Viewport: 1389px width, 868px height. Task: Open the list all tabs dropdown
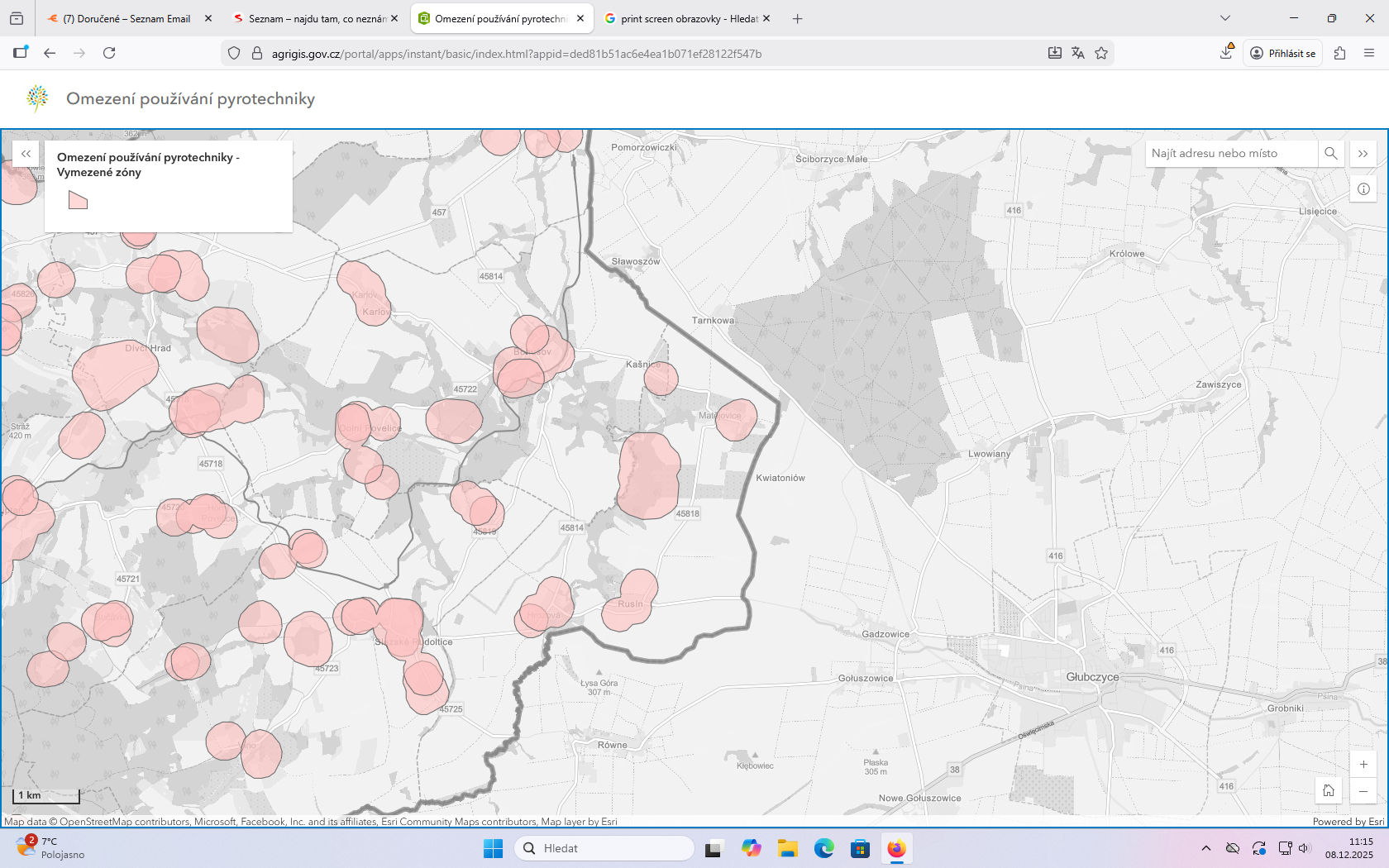click(x=1225, y=18)
